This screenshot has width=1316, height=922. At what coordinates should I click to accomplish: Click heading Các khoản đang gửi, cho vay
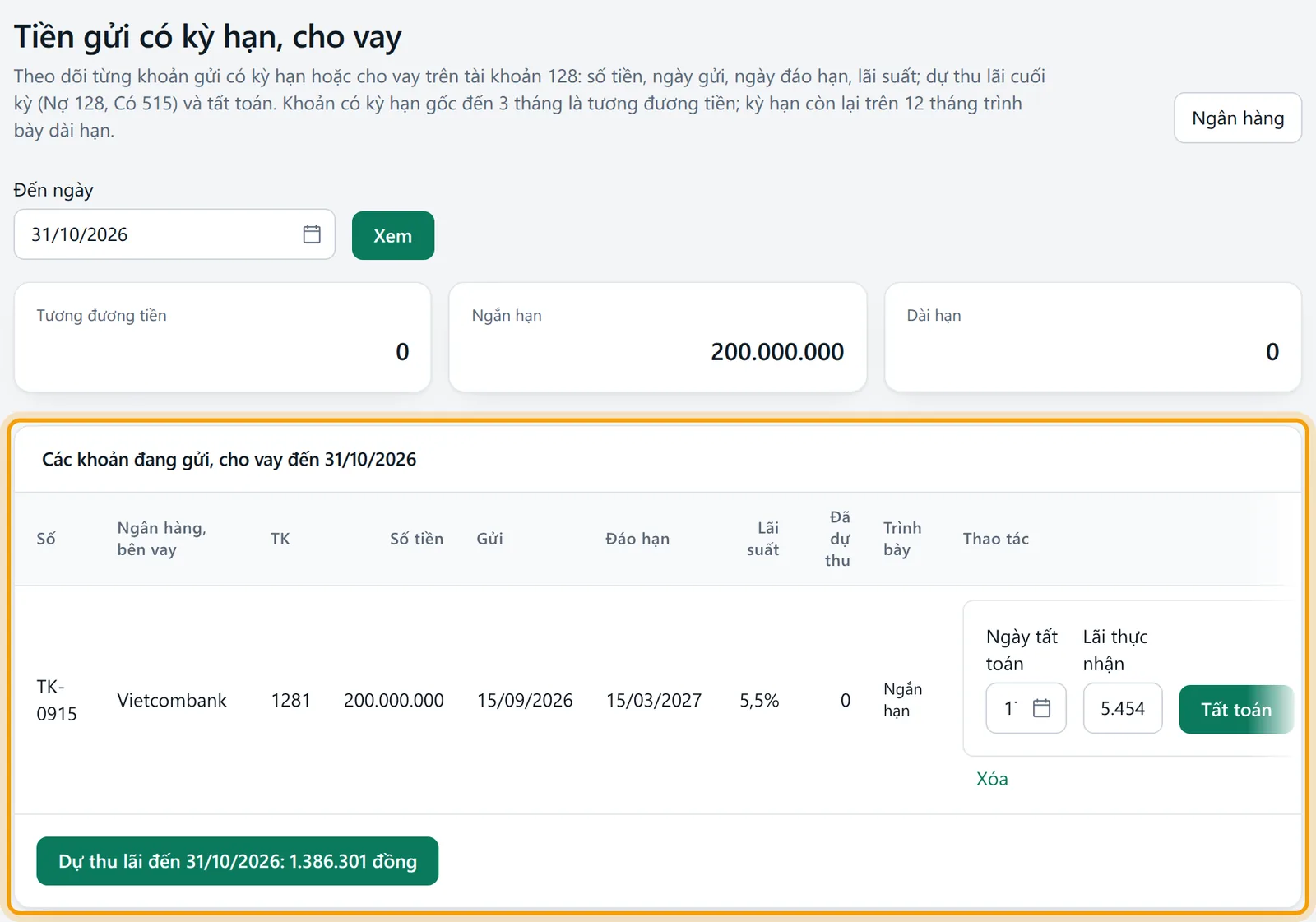[x=229, y=459]
